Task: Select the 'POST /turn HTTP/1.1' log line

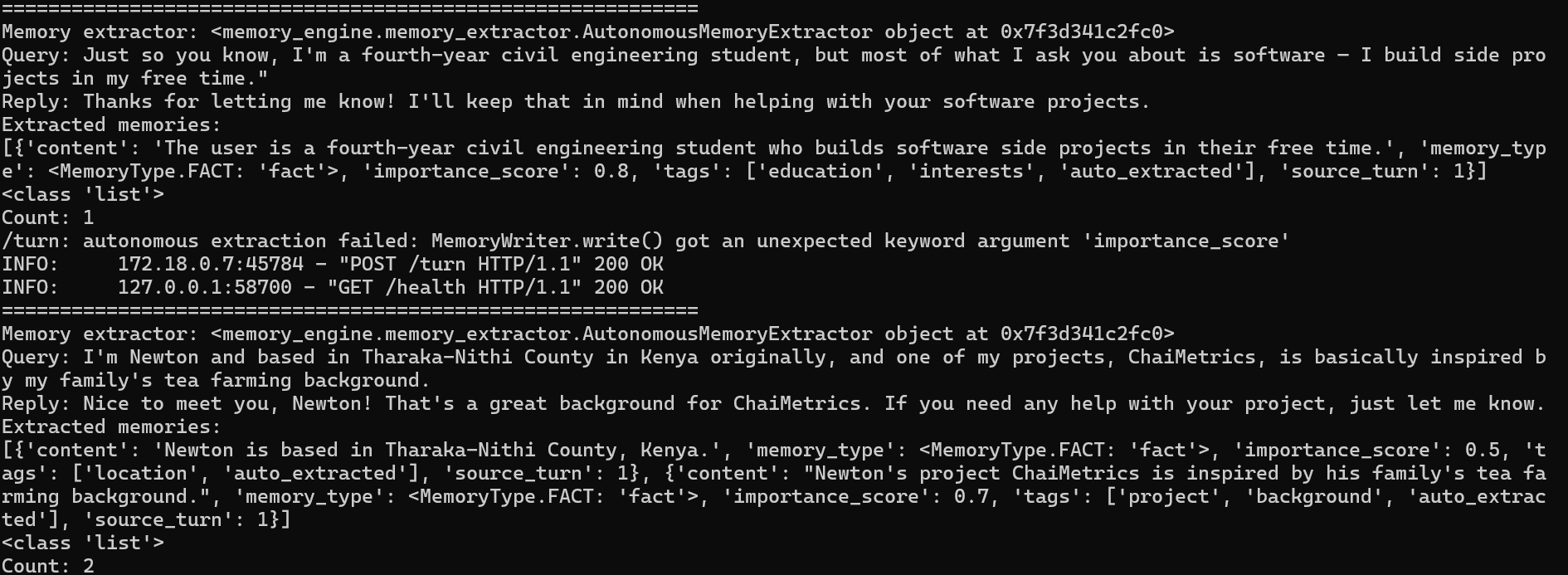Action: [x=333, y=264]
